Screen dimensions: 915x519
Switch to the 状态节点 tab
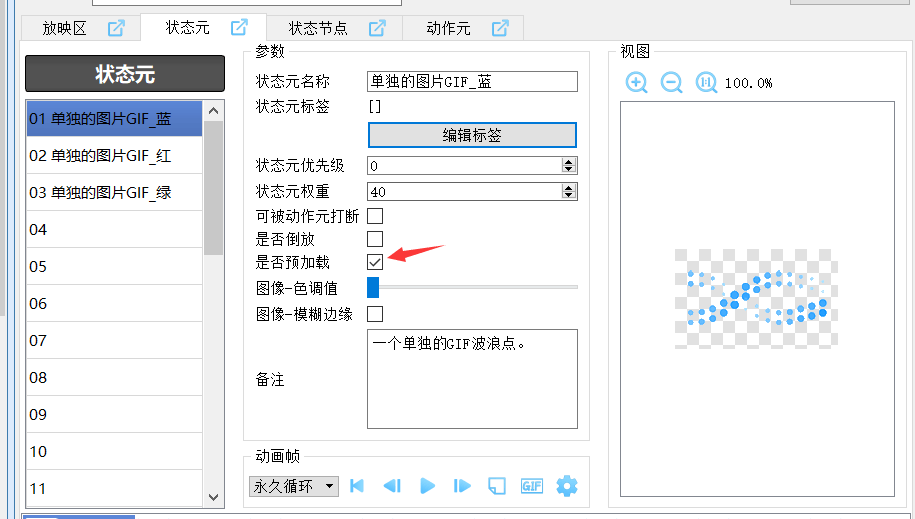click(318, 28)
